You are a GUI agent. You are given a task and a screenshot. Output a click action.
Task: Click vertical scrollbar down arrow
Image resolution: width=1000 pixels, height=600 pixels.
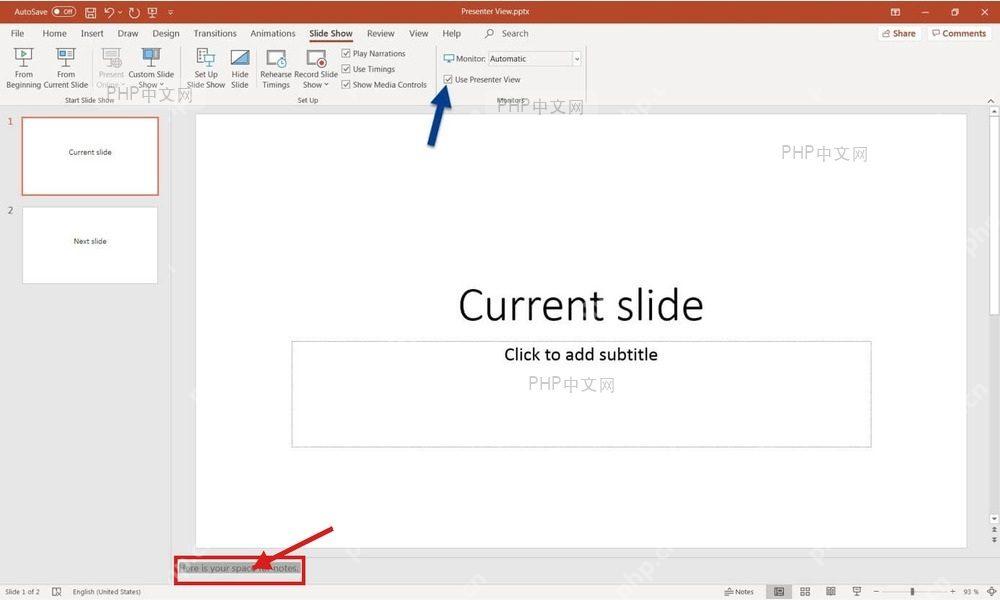994,519
